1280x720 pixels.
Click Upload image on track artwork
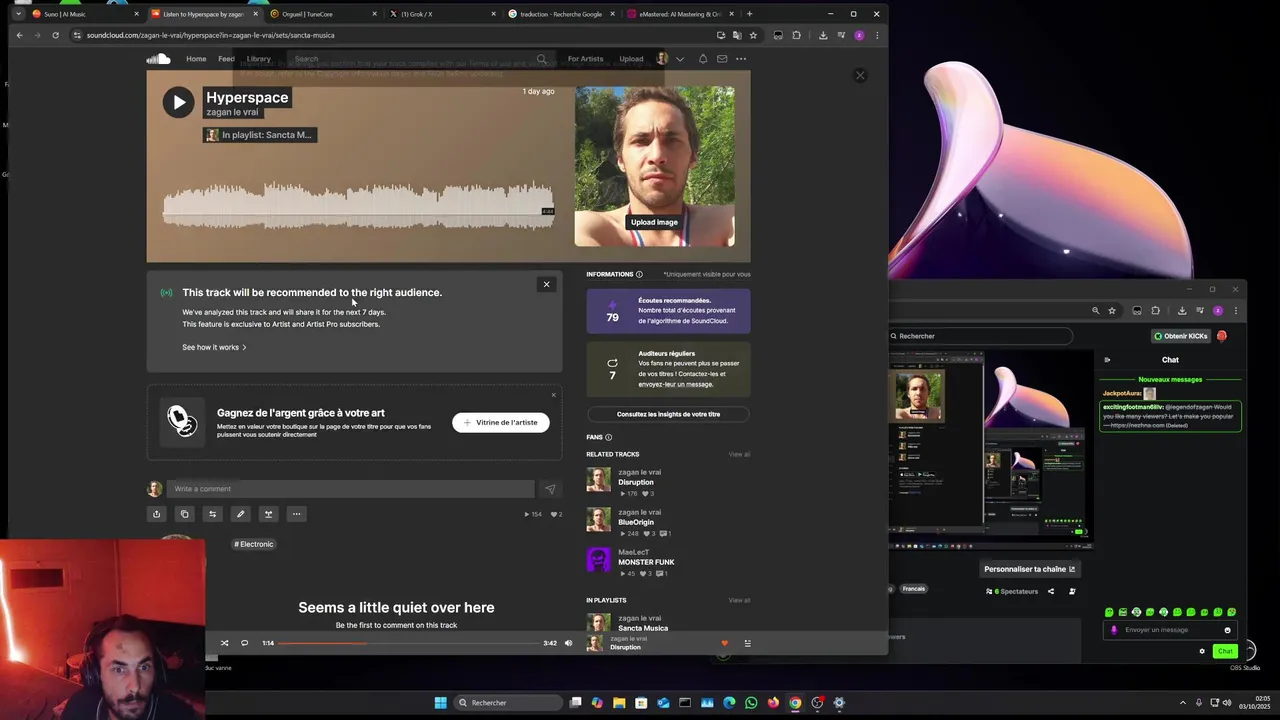(x=654, y=222)
